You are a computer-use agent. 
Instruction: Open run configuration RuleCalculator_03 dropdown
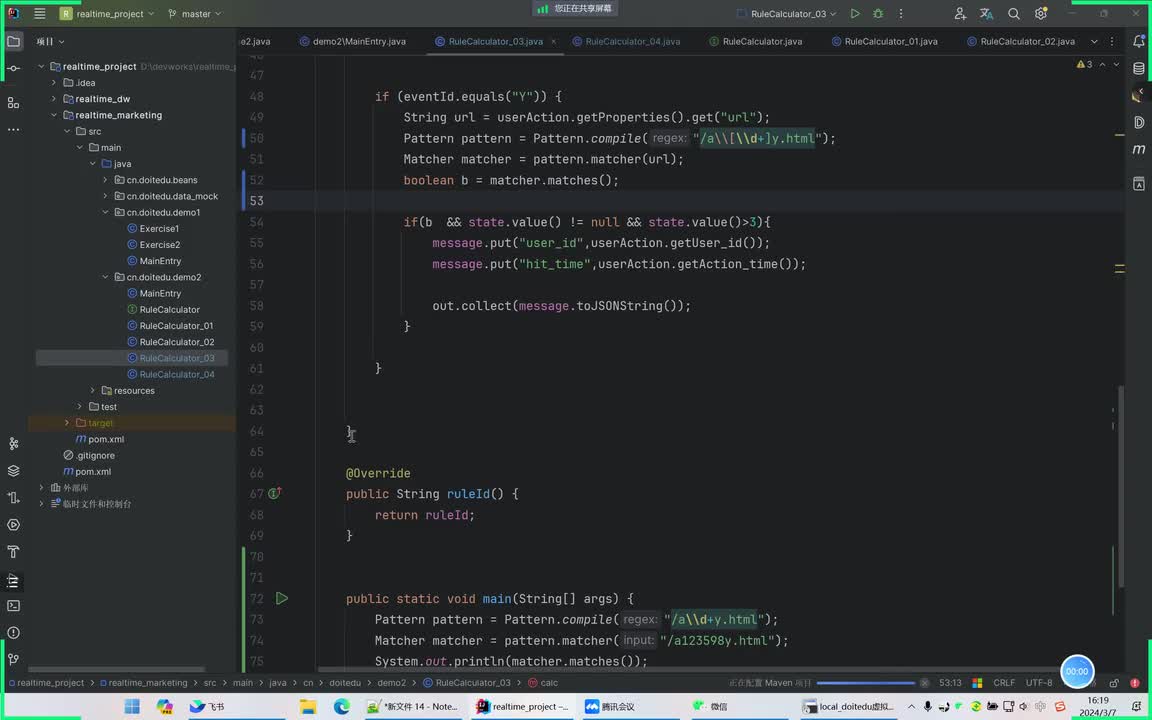794,14
